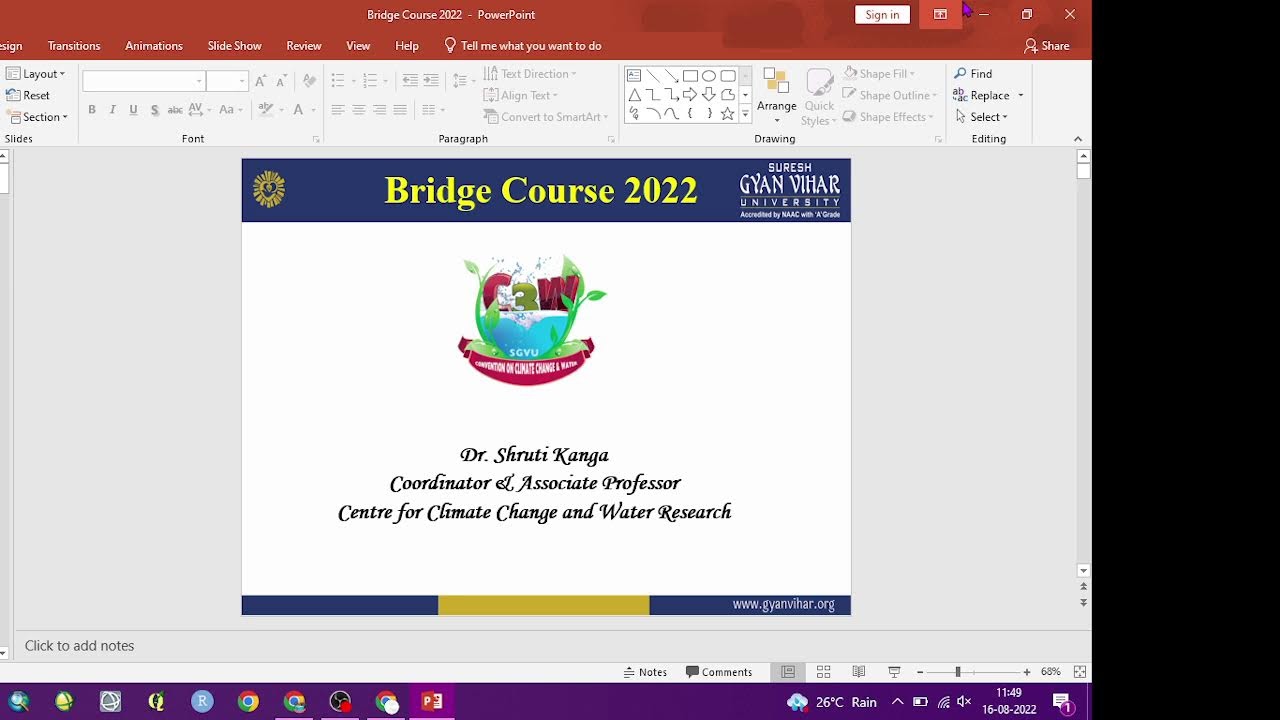Select the 5-Point Star shape

point(728,114)
